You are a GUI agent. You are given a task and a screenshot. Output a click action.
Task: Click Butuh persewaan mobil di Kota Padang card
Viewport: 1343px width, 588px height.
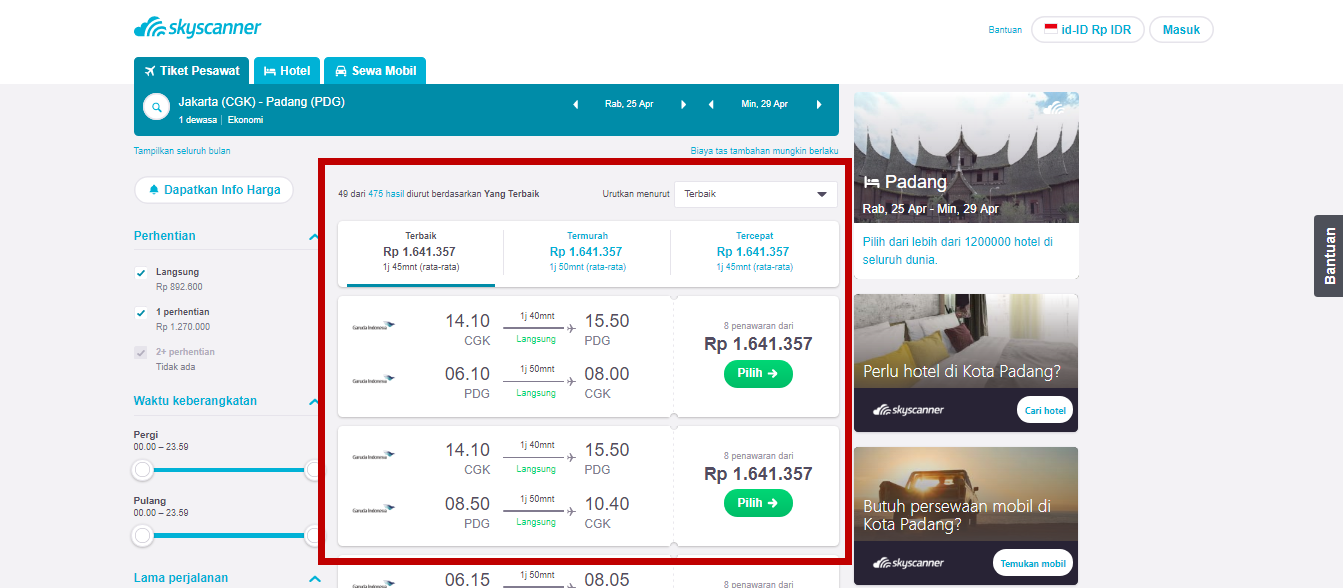(966, 516)
